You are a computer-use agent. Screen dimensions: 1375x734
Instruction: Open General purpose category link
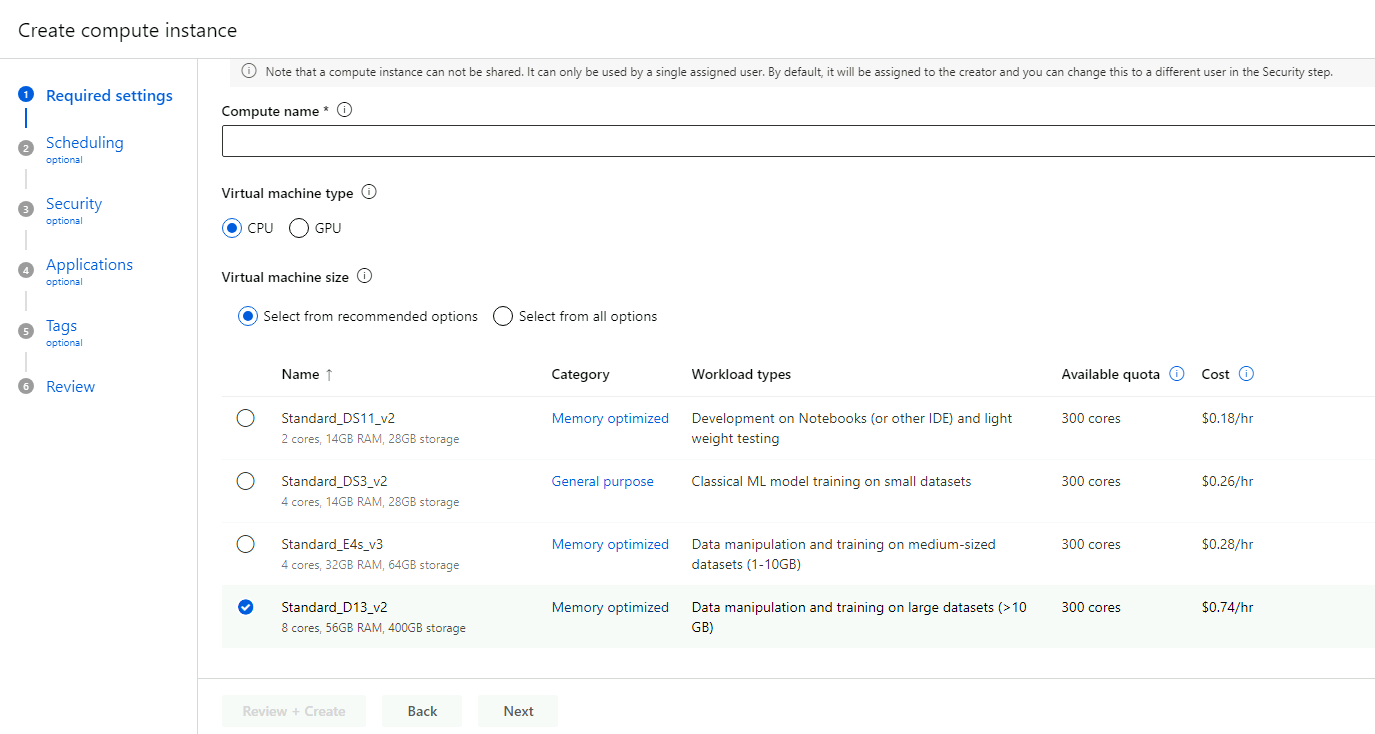(602, 482)
